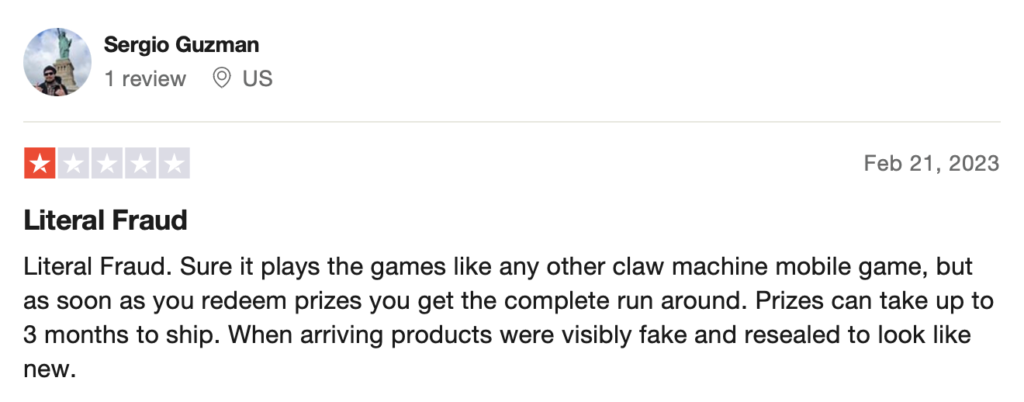Click the location pin icon
Screen dimensions: 1024x402
click(x=222, y=78)
